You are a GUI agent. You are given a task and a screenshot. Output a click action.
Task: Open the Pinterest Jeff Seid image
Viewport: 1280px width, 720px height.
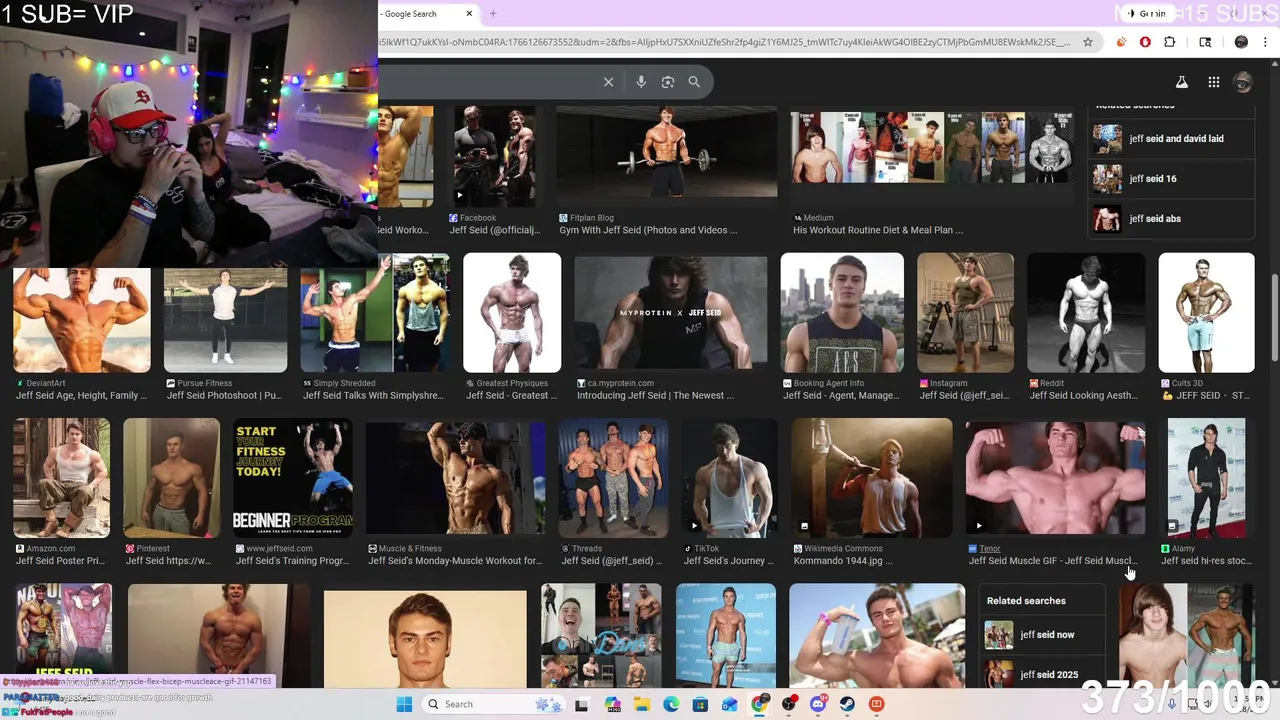171,478
